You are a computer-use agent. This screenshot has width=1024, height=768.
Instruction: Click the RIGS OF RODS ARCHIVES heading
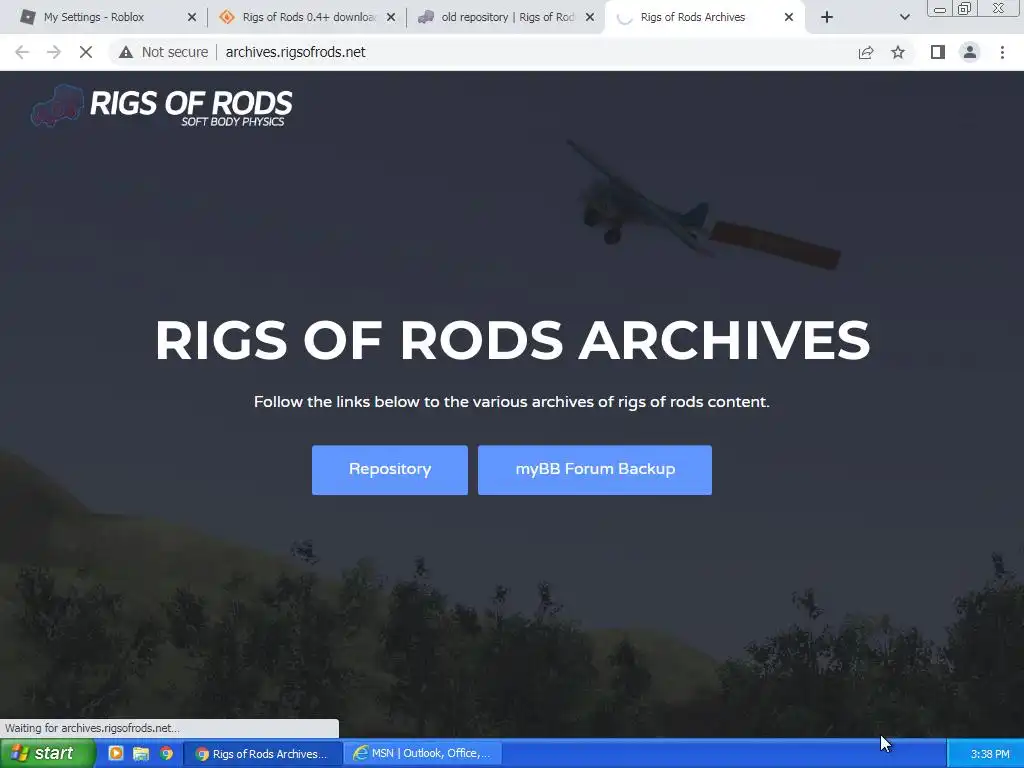pyautogui.click(x=513, y=340)
